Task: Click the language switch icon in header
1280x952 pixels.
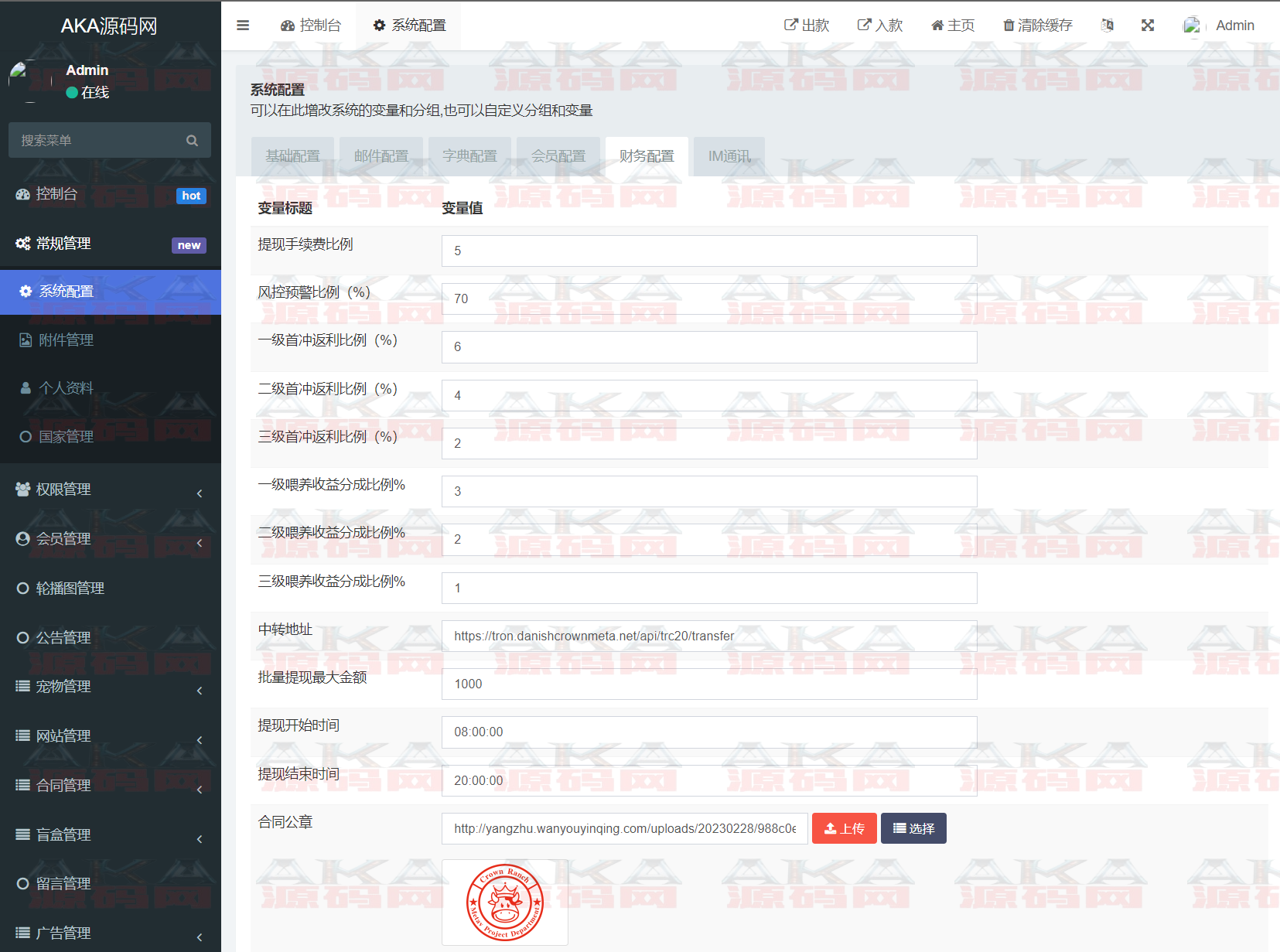Action: 1108,26
